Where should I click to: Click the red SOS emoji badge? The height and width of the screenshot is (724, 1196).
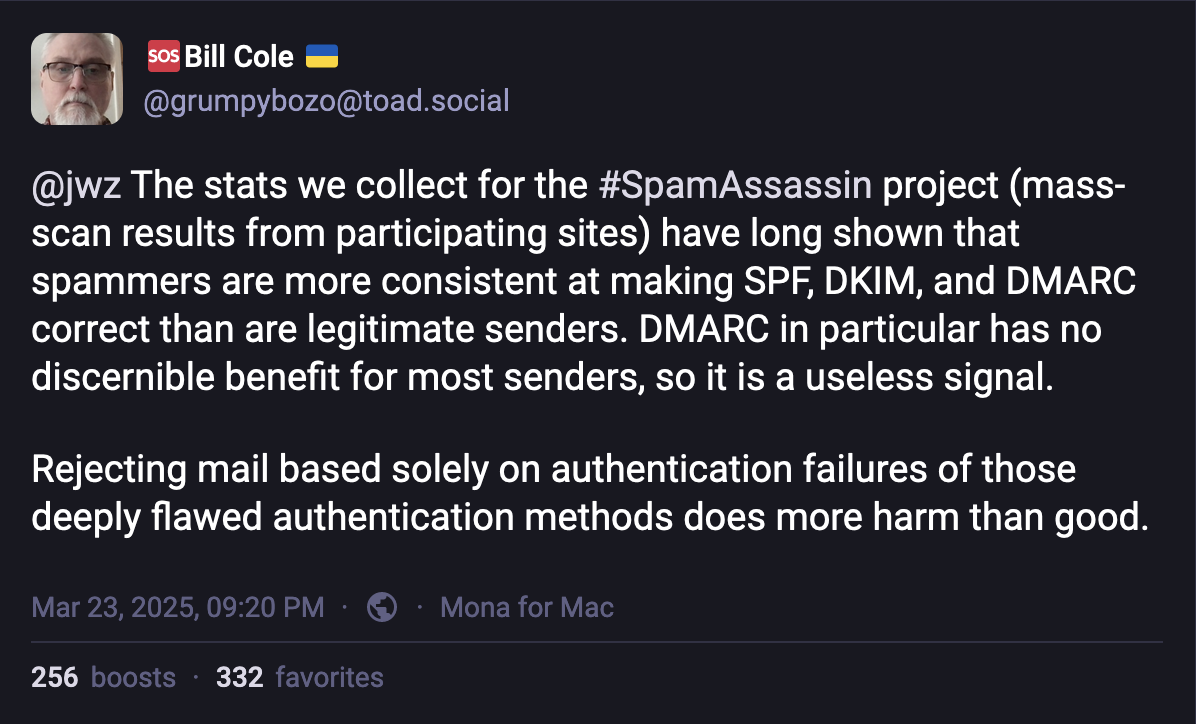[163, 56]
